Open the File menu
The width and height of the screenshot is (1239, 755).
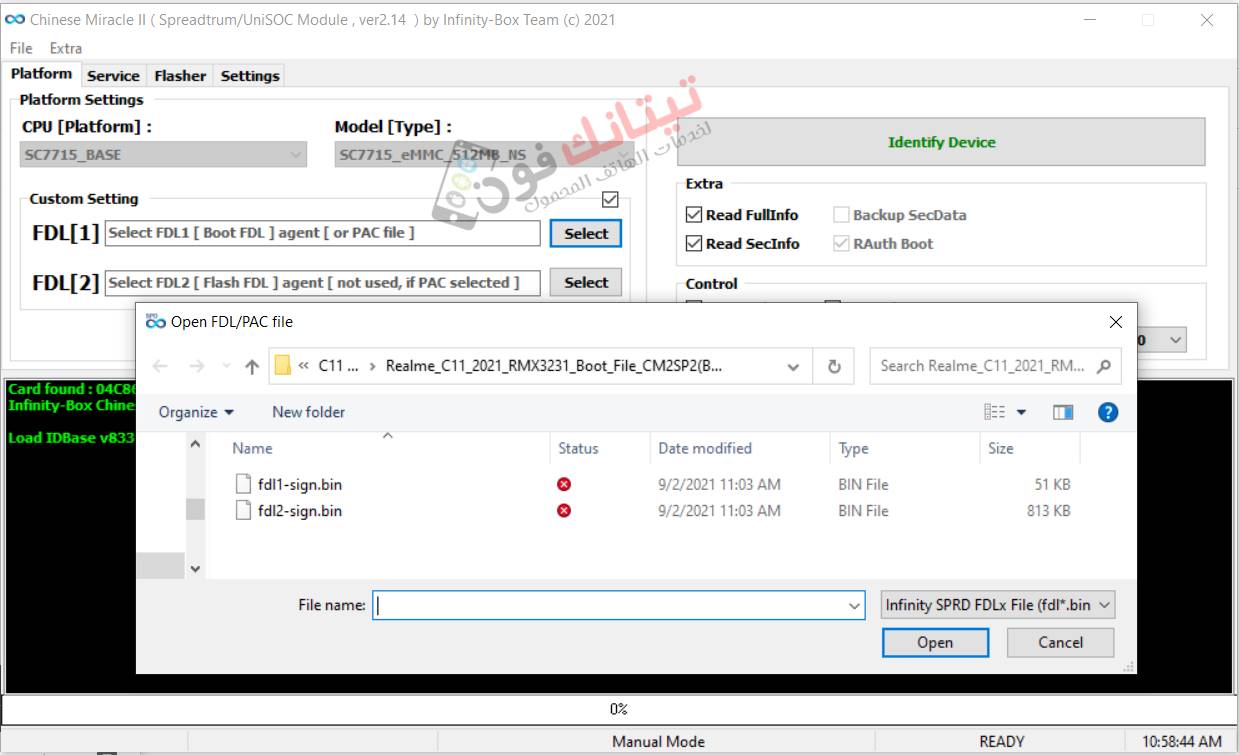click(21, 48)
